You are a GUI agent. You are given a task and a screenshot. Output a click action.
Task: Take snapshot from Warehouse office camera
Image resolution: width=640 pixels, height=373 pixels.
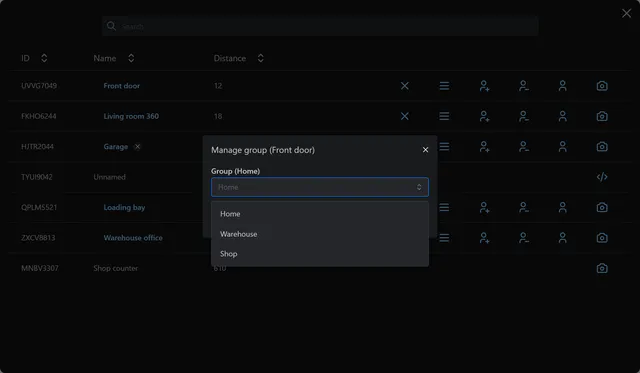(x=602, y=238)
